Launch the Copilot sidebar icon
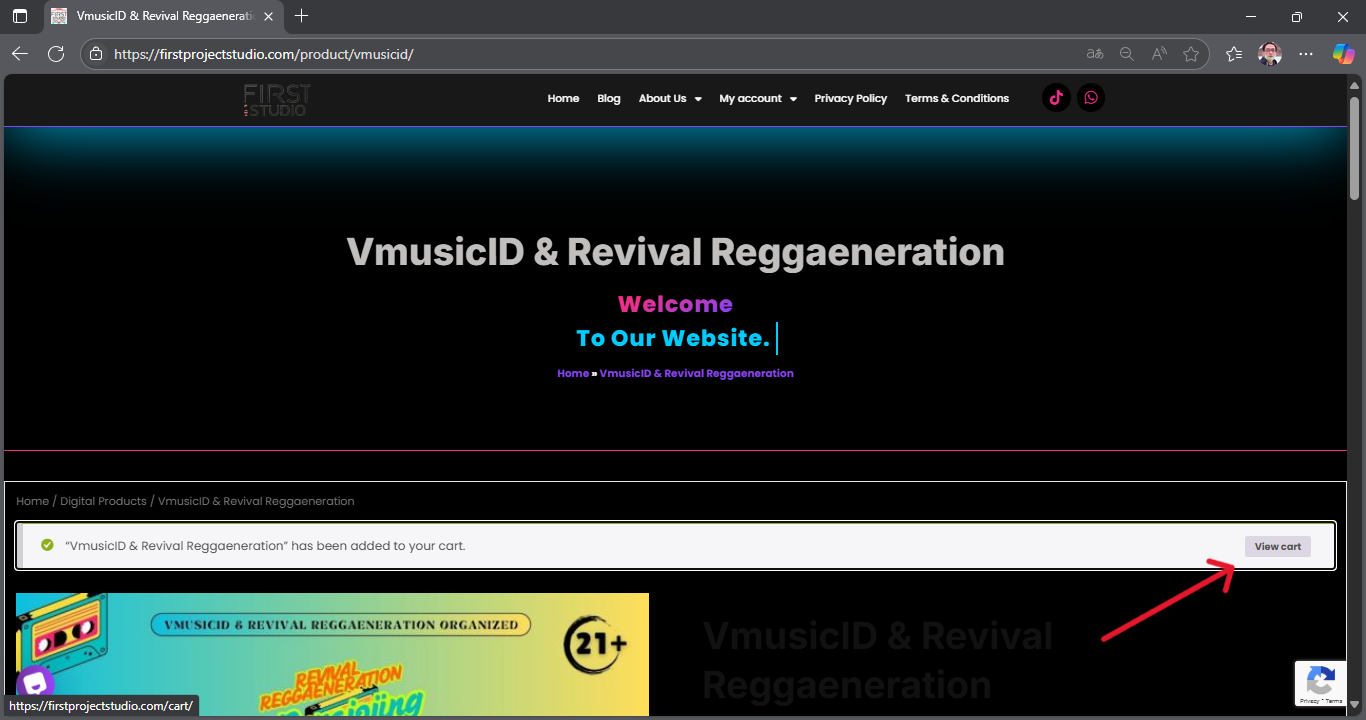 [x=1343, y=54]
